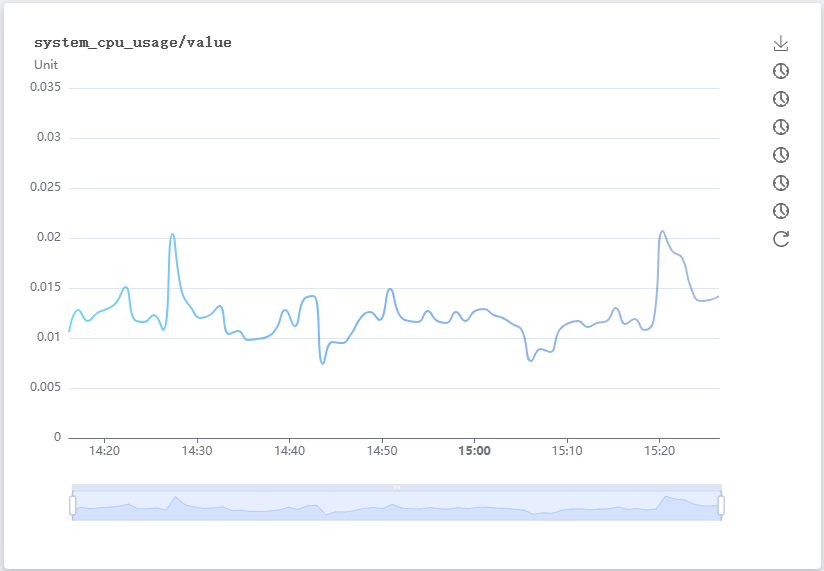824x571 pixels.
Task: Click the second clock icon in toolbar
Action: pos(782,99)
